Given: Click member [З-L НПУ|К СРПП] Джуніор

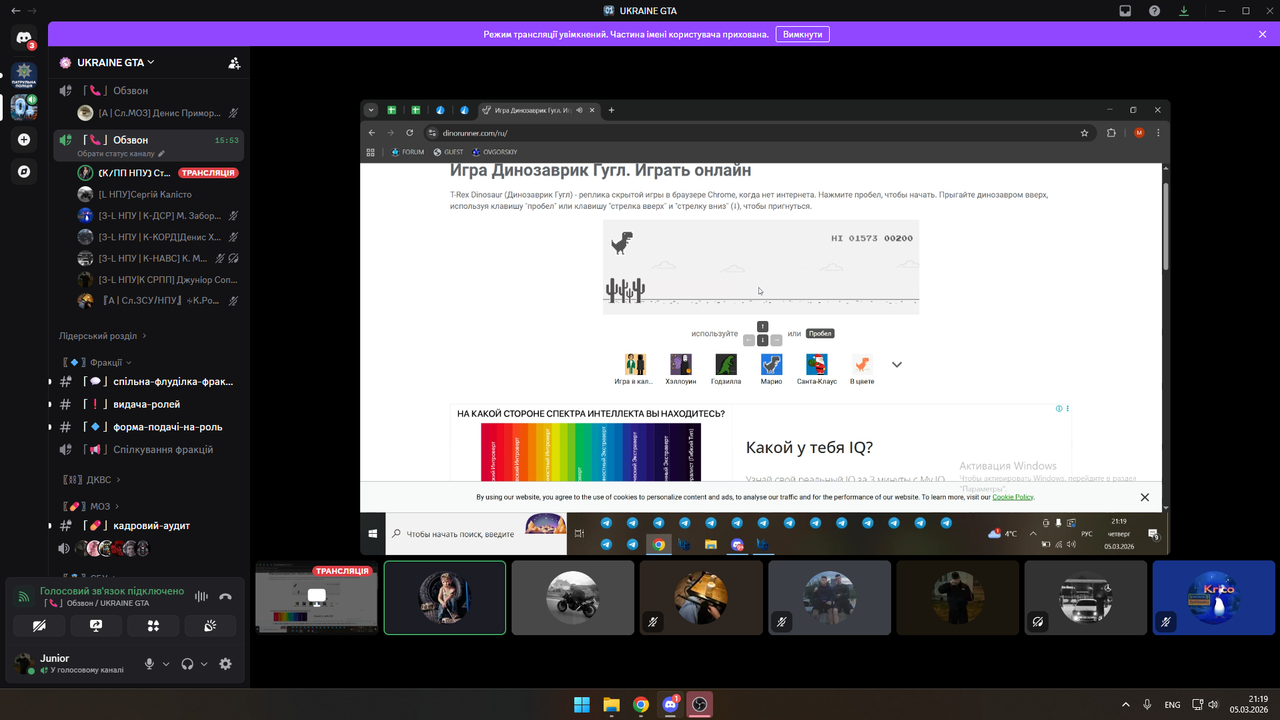Looking at the screenshot, I should (x=158, y=279).
